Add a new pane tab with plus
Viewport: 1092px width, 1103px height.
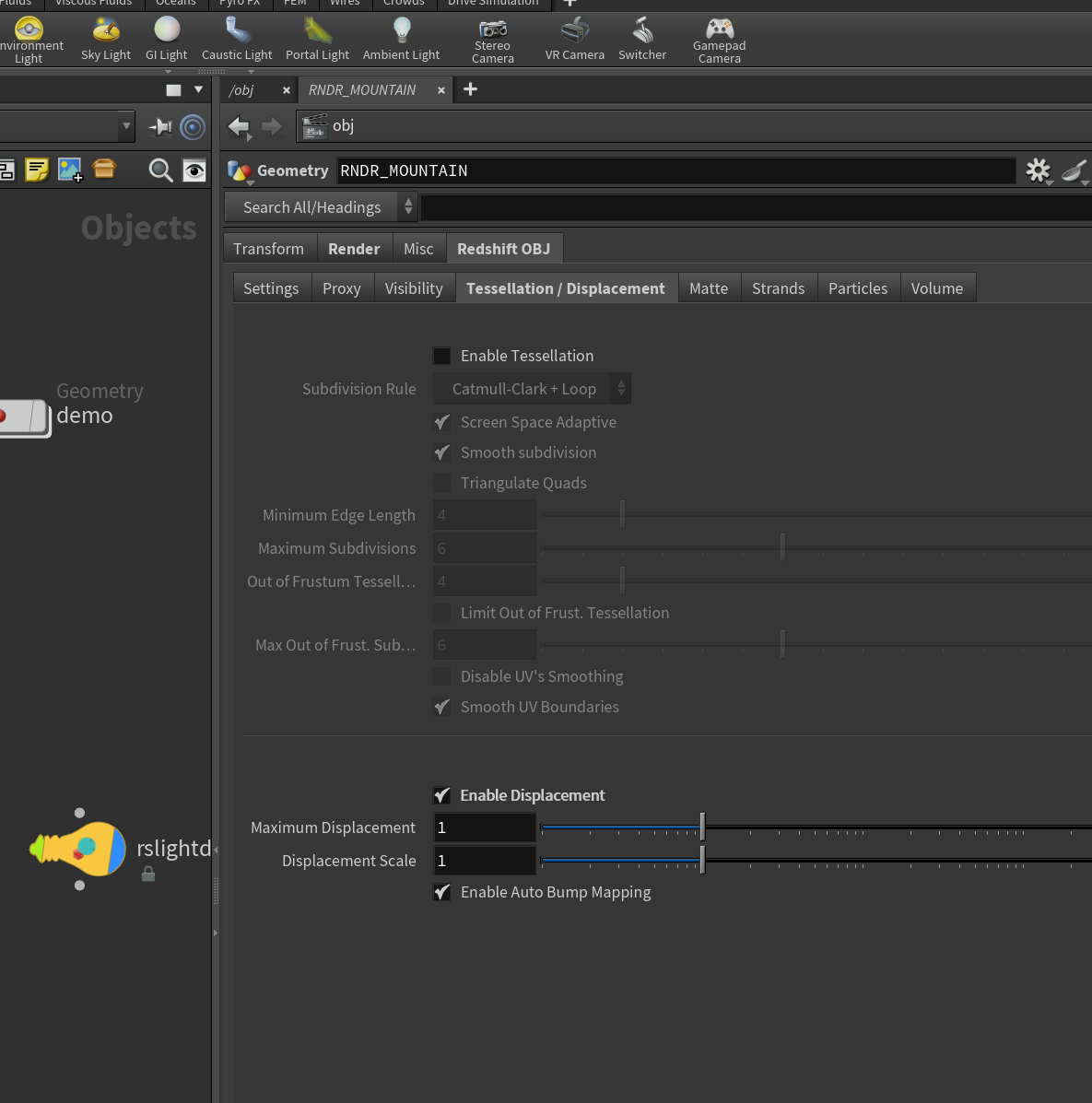471,89
